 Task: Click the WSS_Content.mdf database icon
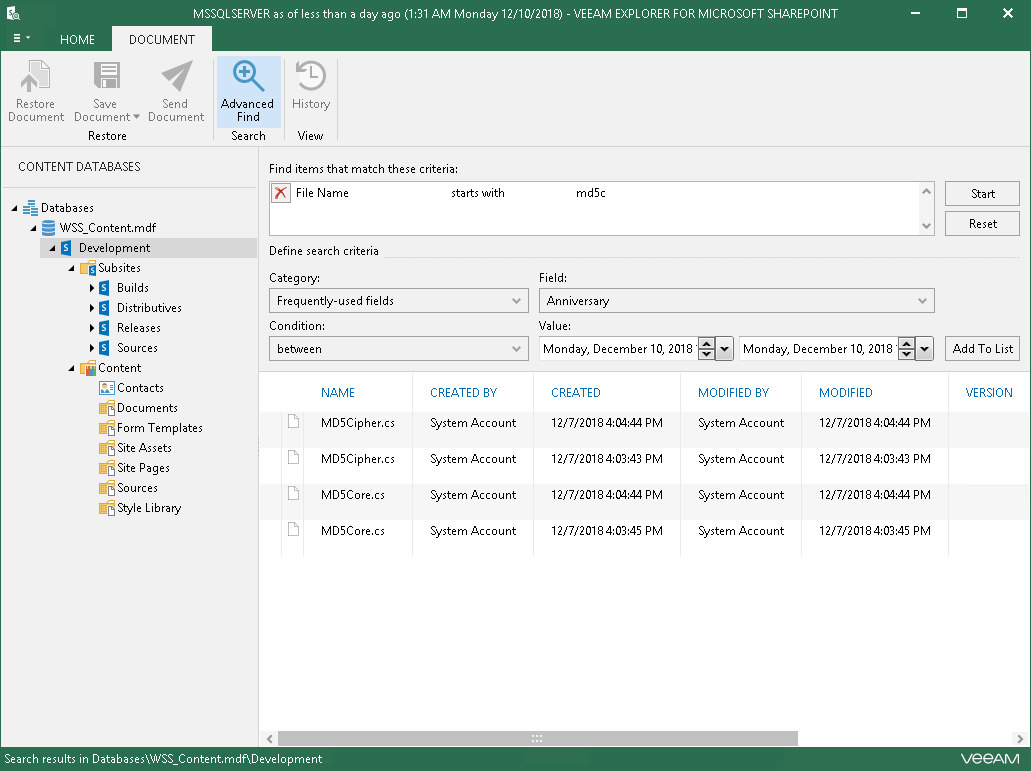coord(49,228)
